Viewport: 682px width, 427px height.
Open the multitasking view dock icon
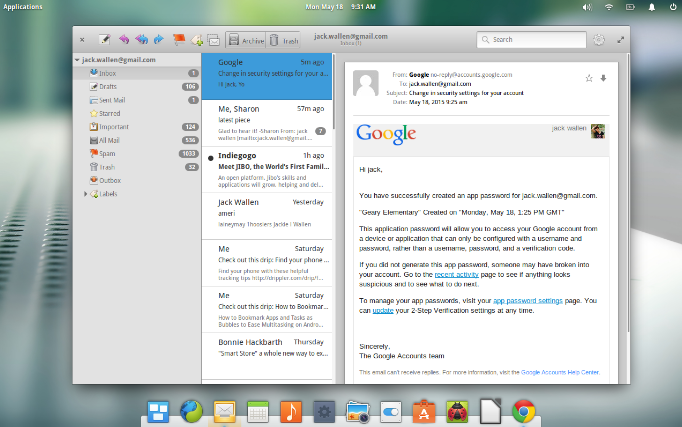coord(158,411)
